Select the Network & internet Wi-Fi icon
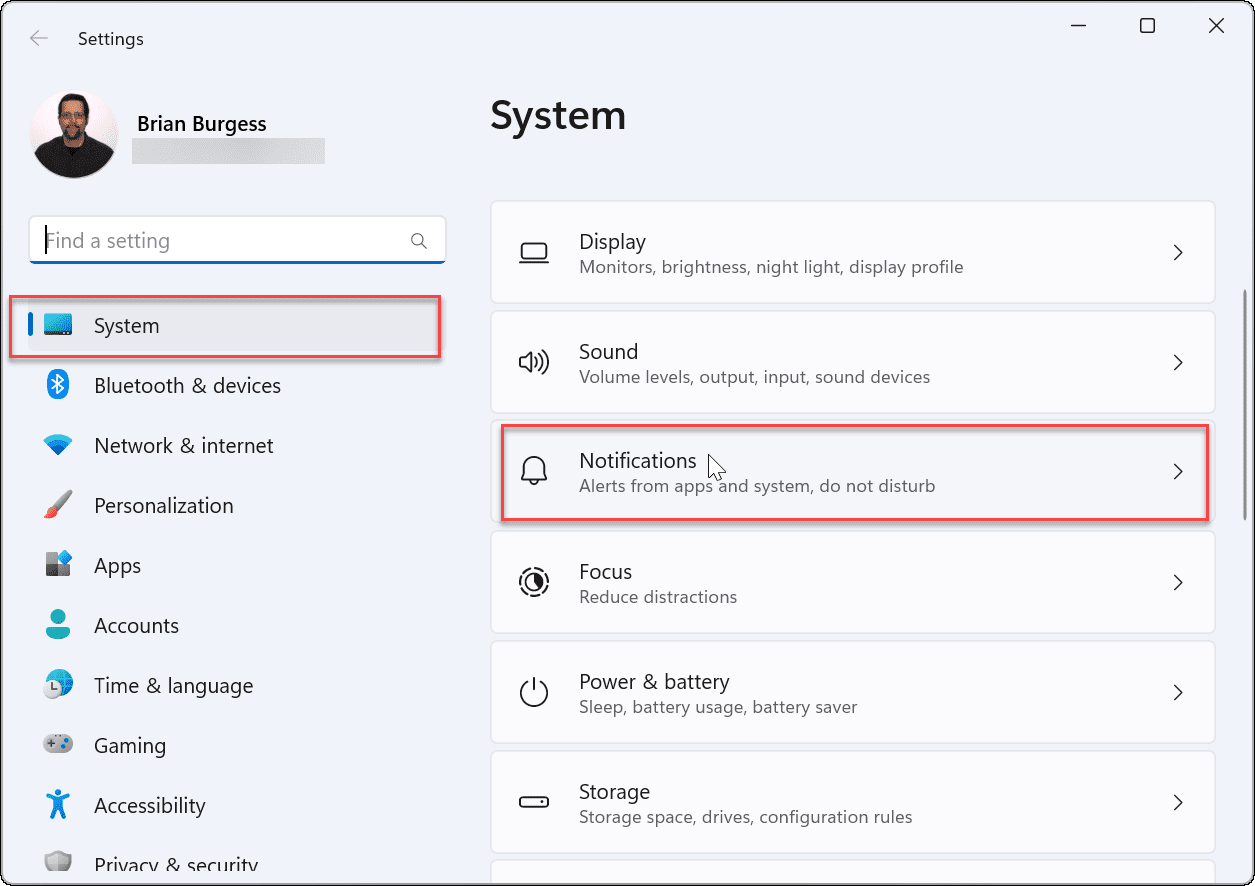Screen dimensions: 1255x886 coord(57,445)
